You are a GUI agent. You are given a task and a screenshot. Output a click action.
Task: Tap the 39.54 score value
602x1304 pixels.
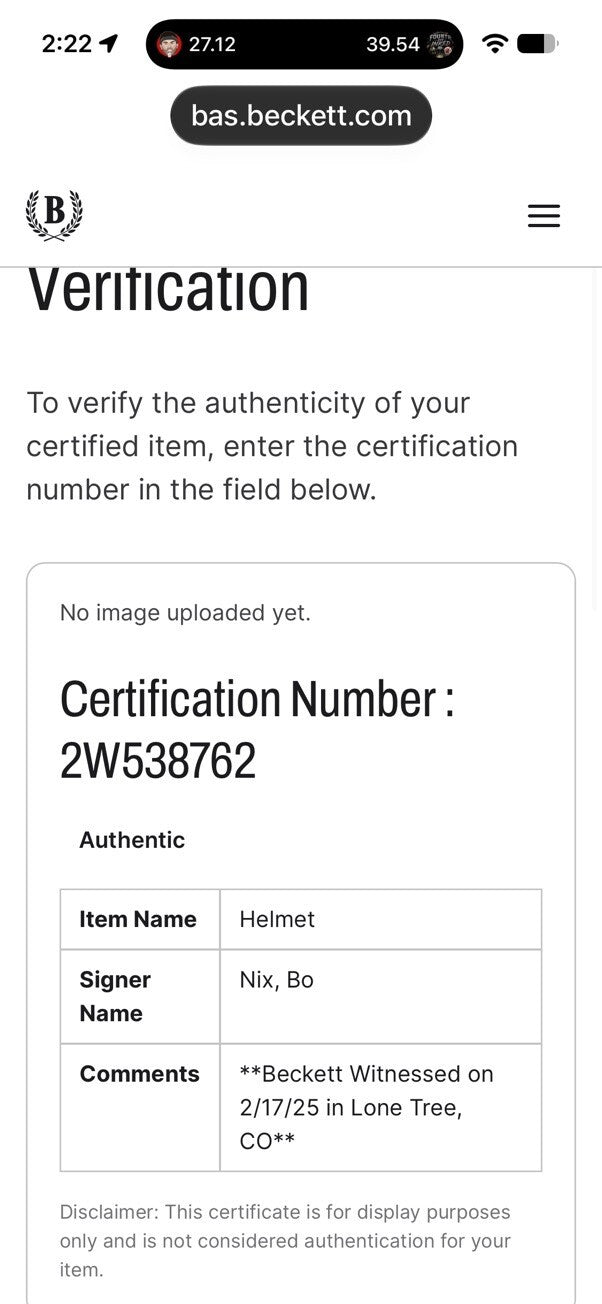(x=393, y=44)
